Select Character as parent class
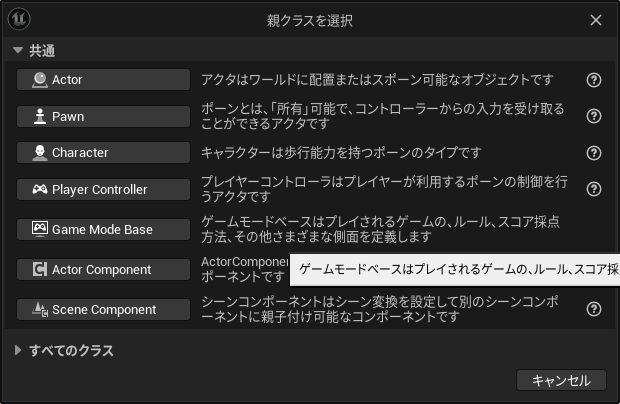 (103, 153)
